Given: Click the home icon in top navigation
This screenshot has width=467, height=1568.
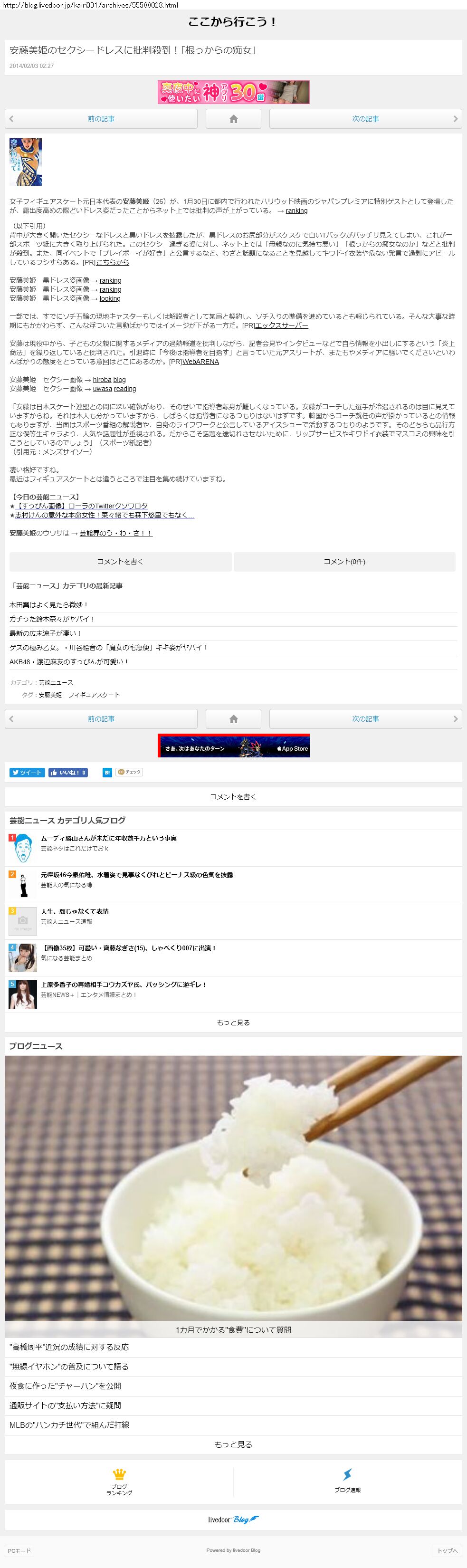Looking at the screenshot, I should point(233,119).
